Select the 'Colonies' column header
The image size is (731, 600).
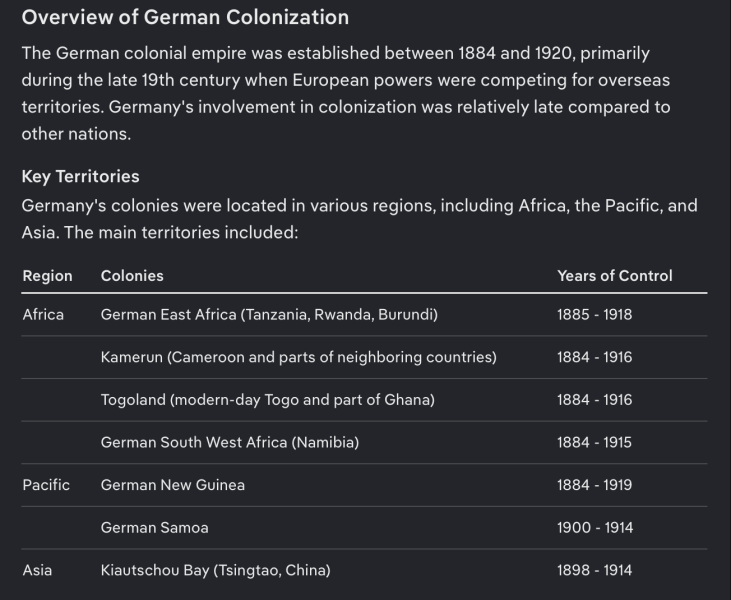point(132,276)
